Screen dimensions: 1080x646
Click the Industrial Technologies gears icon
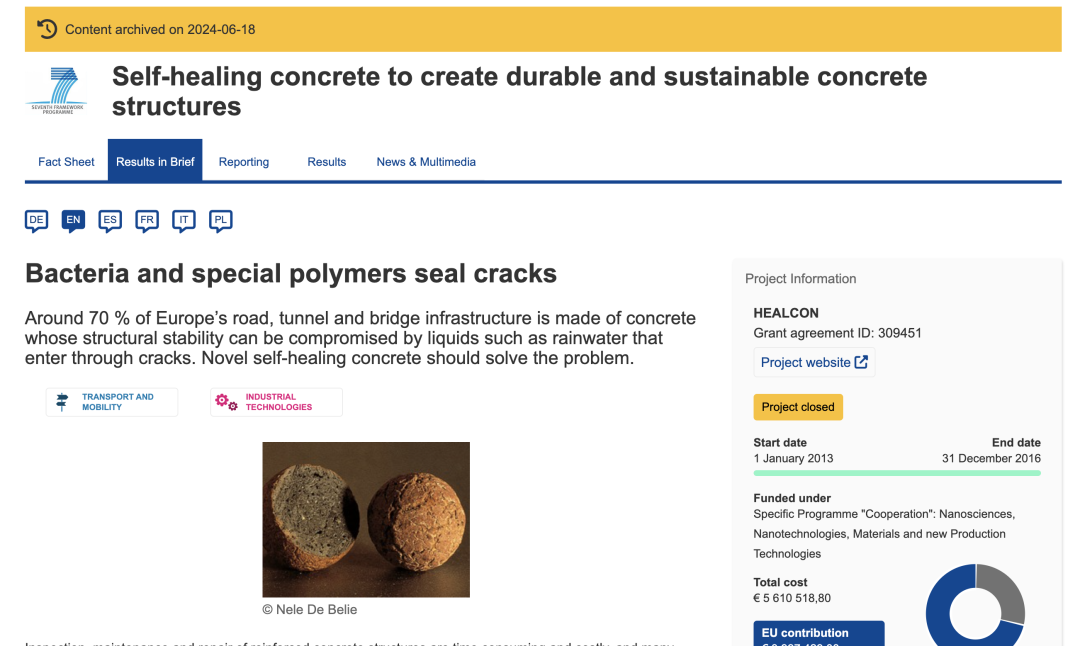coord(226,402)
